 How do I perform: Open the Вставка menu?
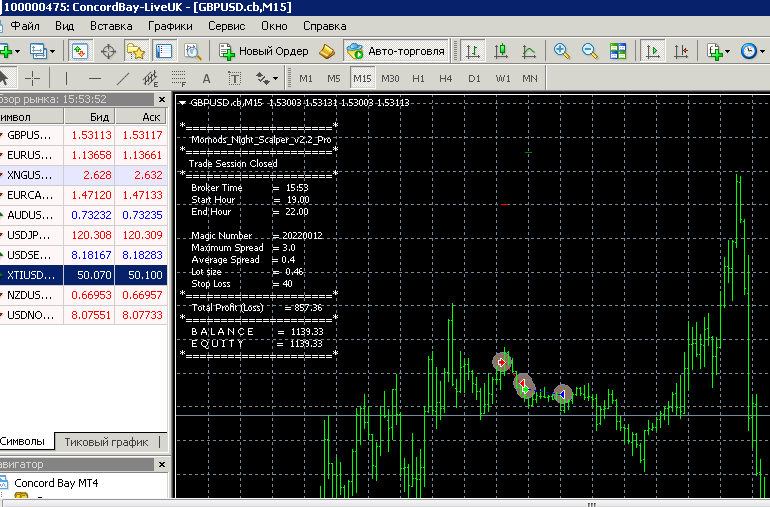coord(111,26)
